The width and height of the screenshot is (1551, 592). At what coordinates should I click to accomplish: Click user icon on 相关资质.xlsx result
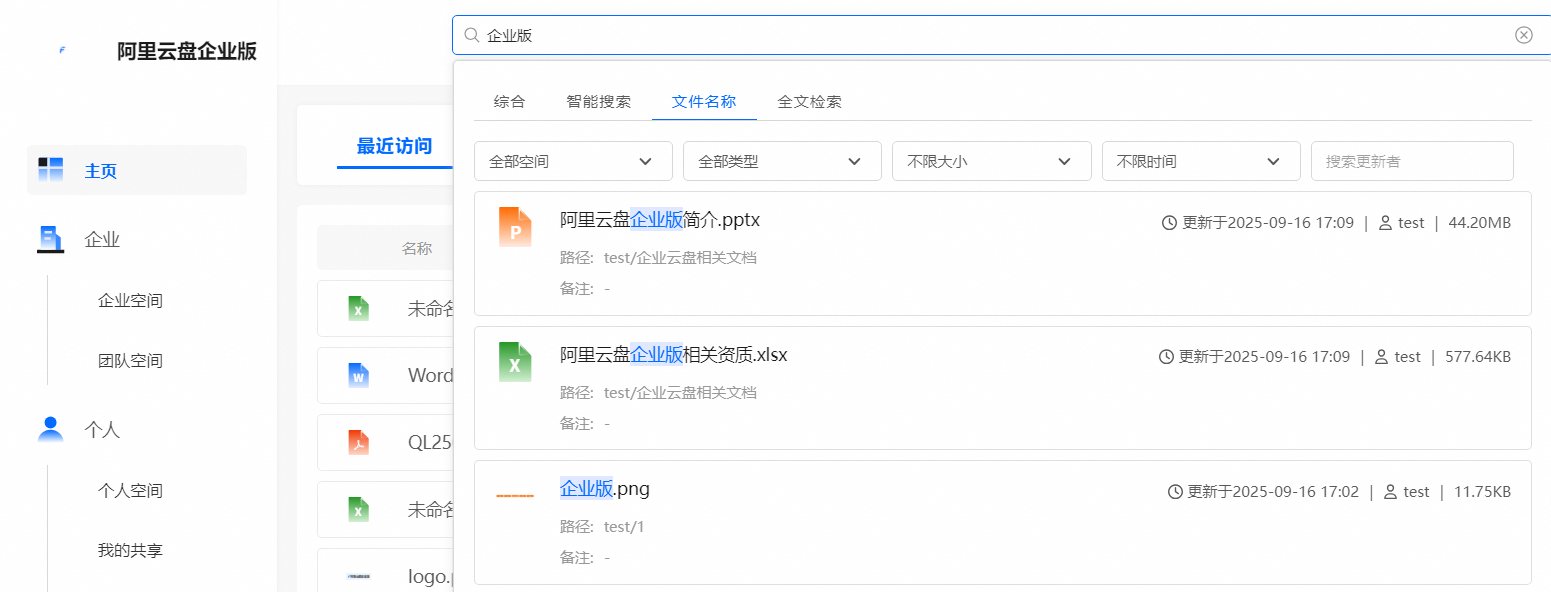coord(1382,357)
